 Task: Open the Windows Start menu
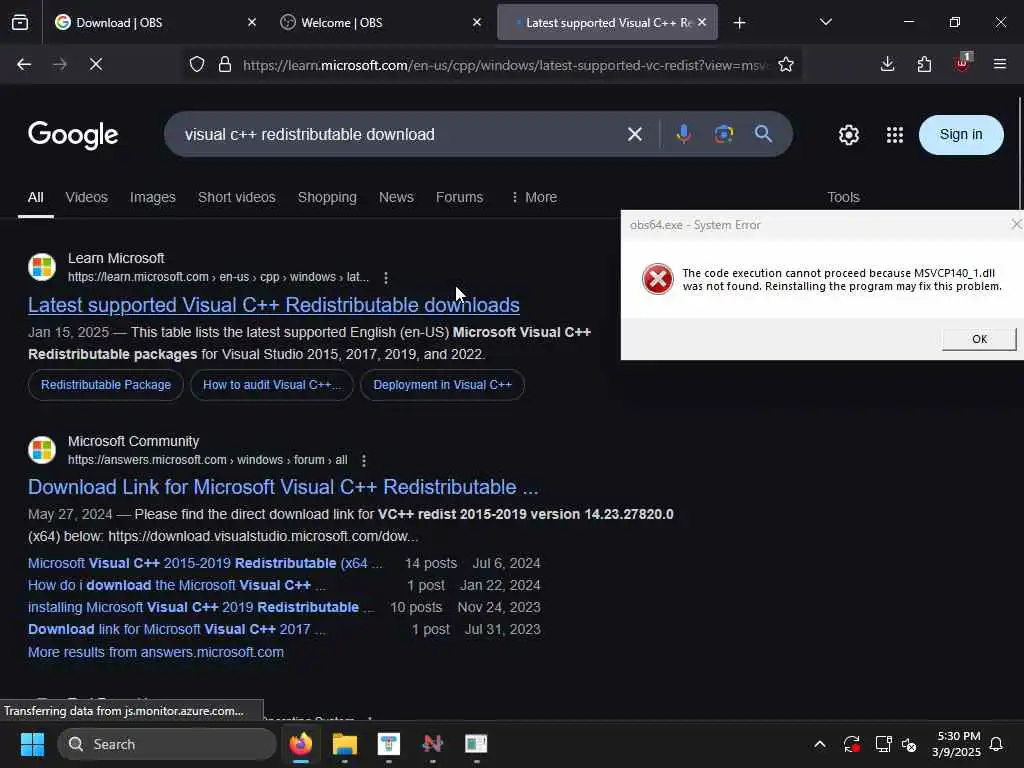pos(32,744)
